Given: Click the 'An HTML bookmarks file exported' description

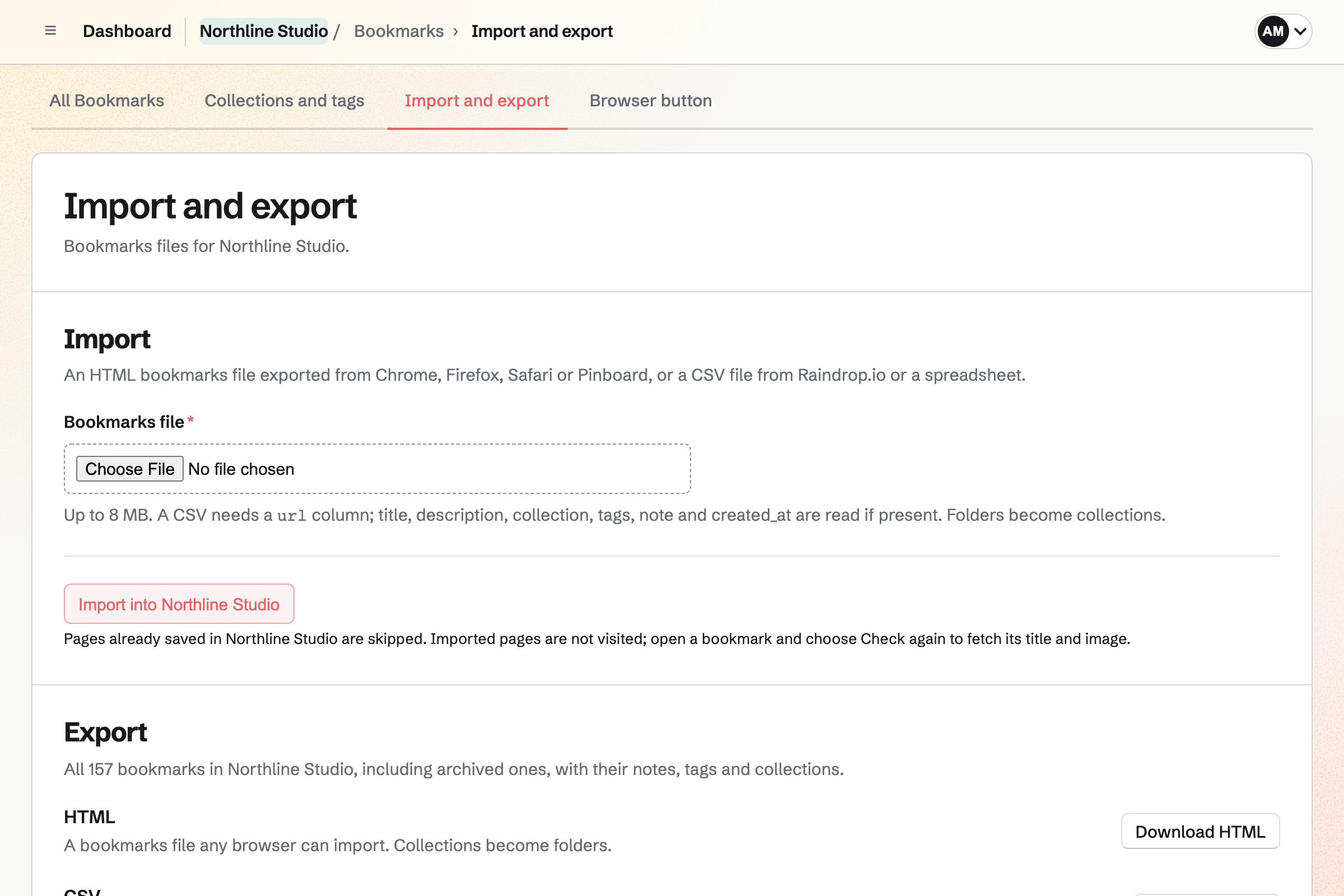Looking at the screenshot, I should (x=544, y=375).
